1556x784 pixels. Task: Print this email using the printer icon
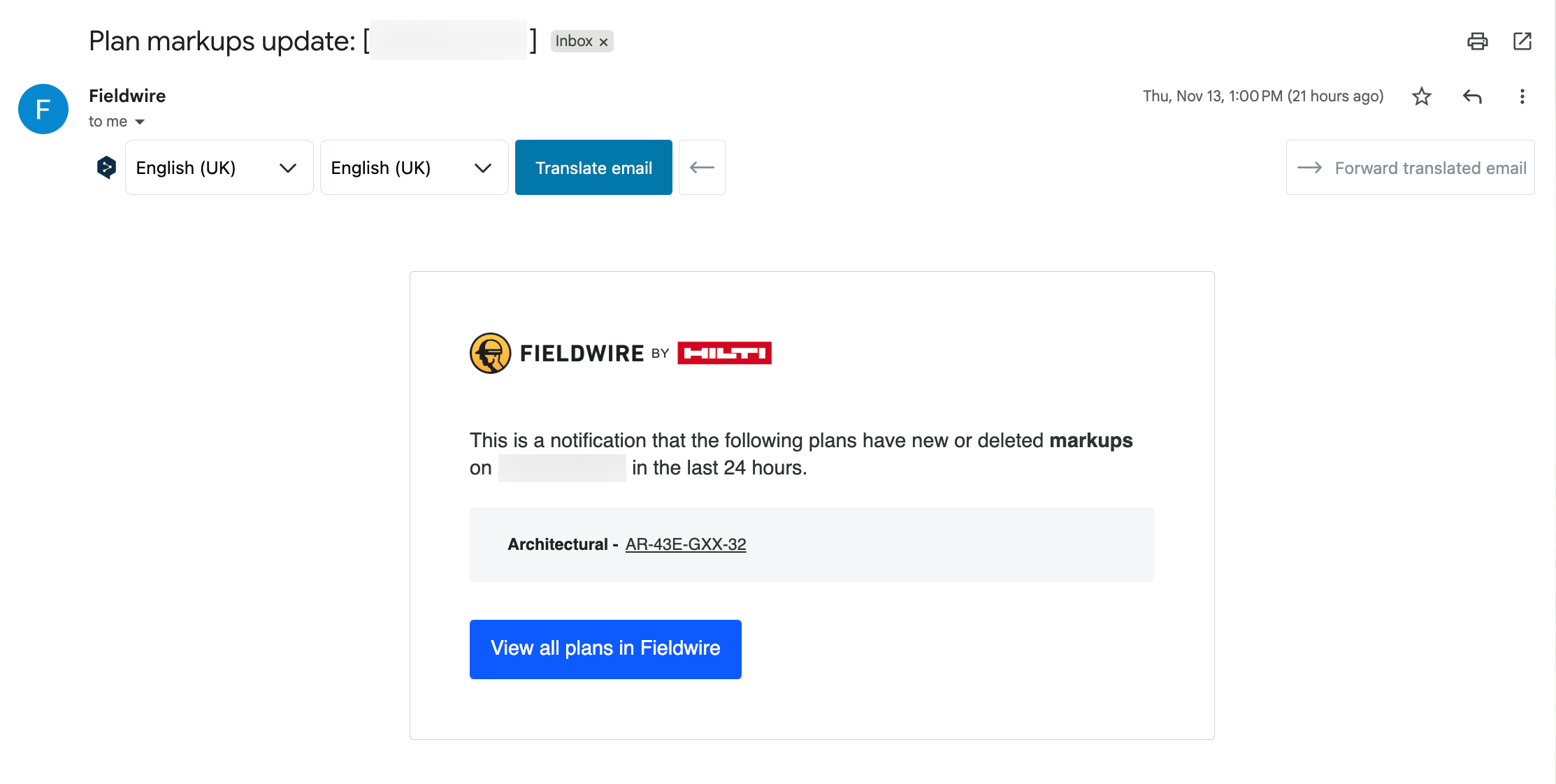pyautogui.click(x=1477, y=41)
